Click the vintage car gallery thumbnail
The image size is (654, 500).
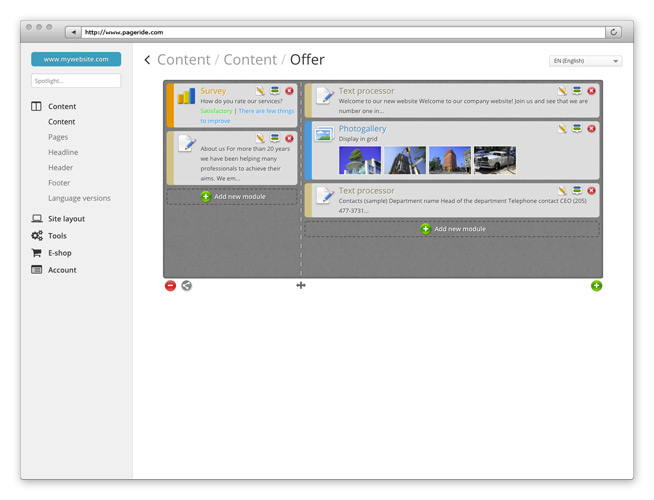[x=494, y=160]
